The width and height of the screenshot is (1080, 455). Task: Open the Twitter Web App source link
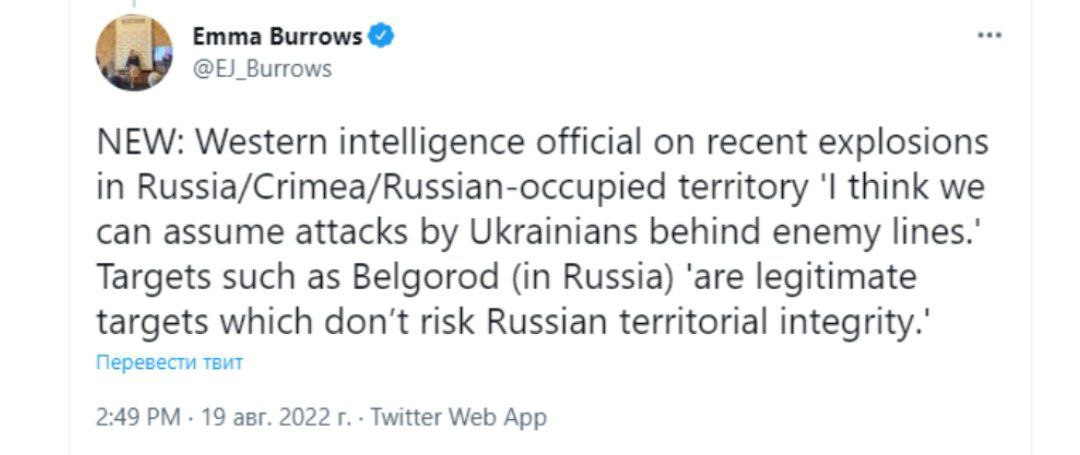pos(458,416)
